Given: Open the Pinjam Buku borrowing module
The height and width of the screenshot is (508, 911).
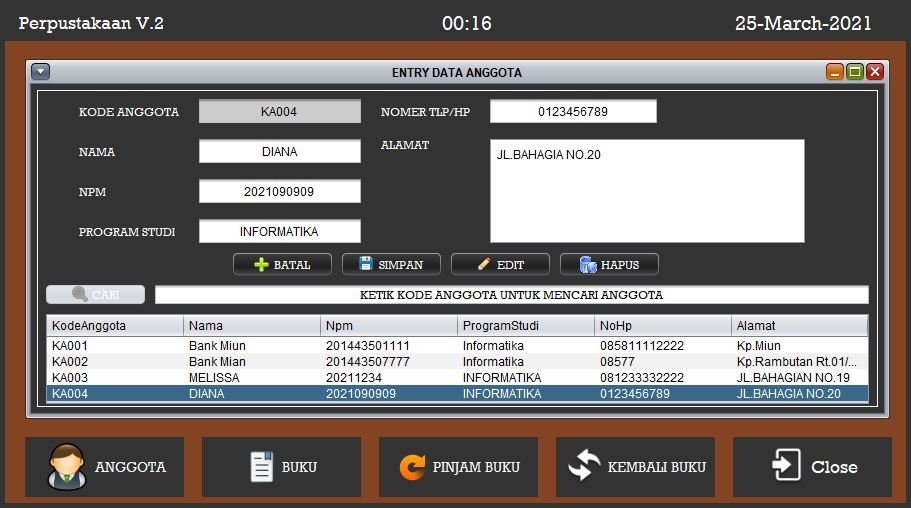Looking at the screenshot, I should [458, 467].
